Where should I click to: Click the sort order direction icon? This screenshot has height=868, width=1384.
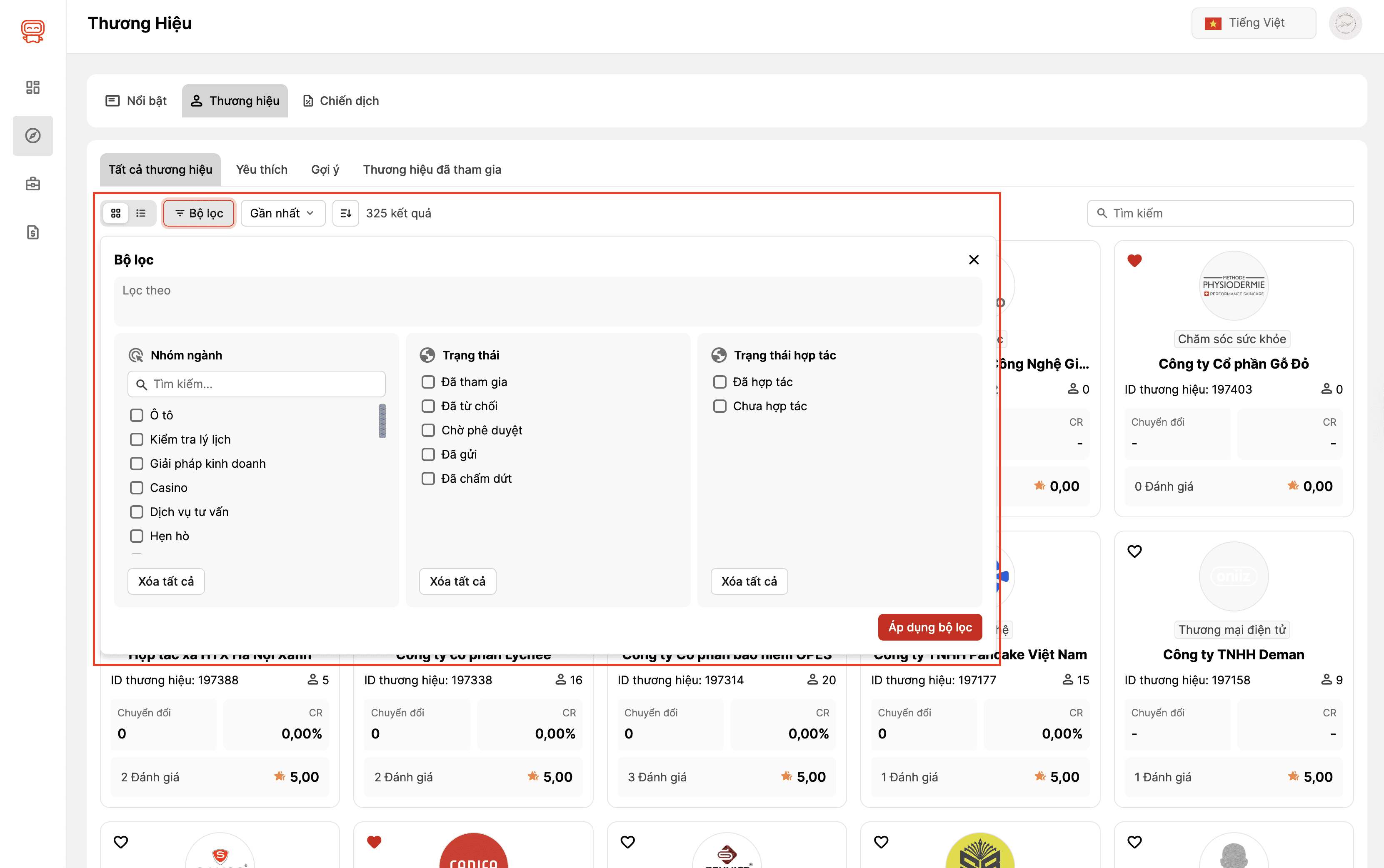(345, 213)
